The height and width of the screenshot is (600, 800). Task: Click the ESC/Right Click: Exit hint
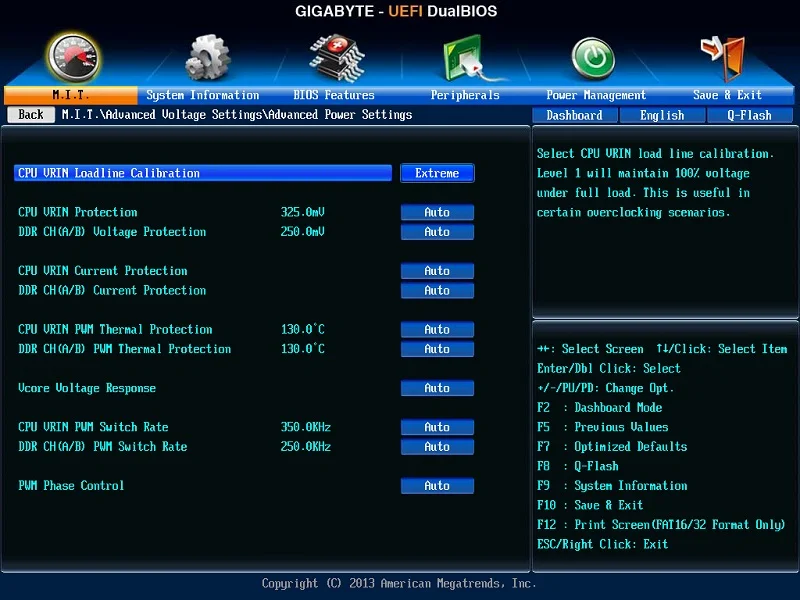[603, 544]
